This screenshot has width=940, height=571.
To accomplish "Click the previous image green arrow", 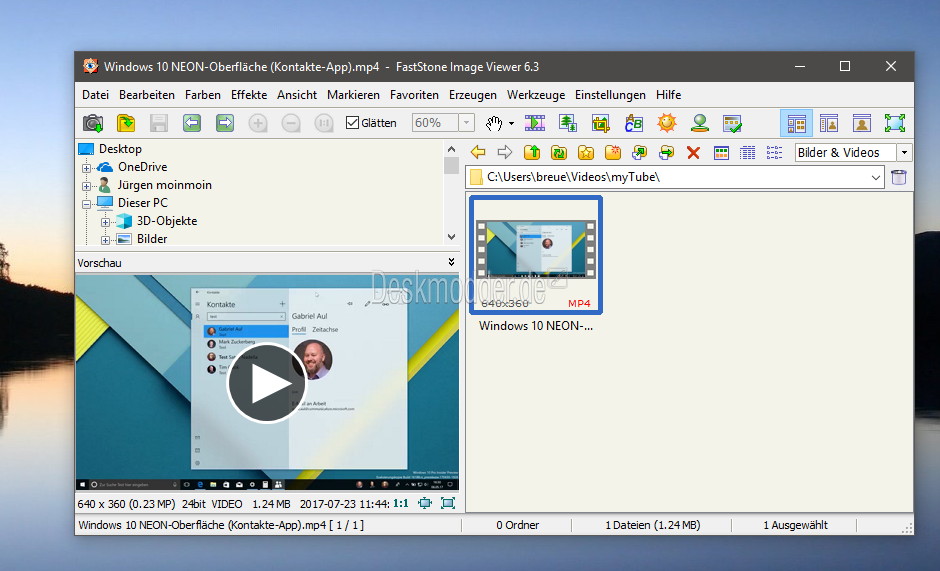I will tap(192, 123).
